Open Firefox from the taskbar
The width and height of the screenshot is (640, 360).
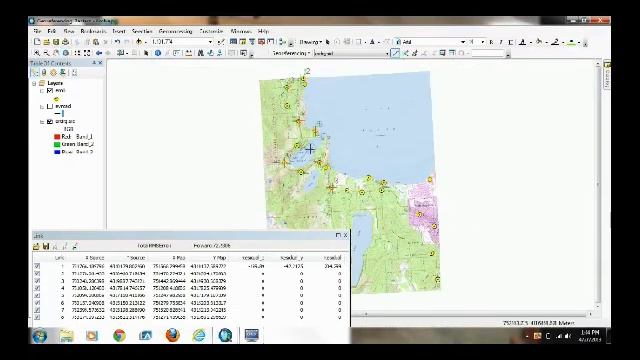173,336
